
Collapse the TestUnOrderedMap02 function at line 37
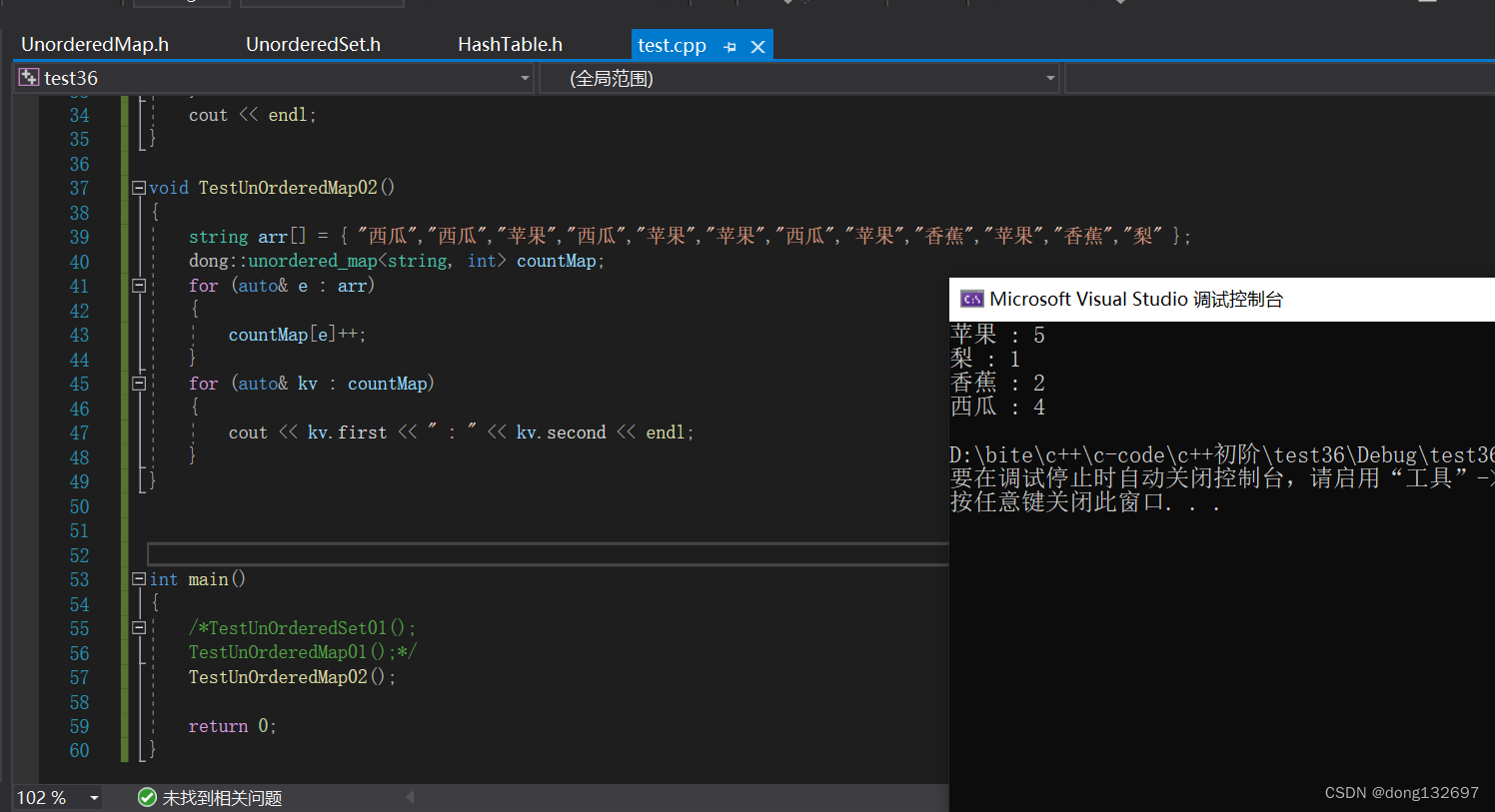(139, 187)
